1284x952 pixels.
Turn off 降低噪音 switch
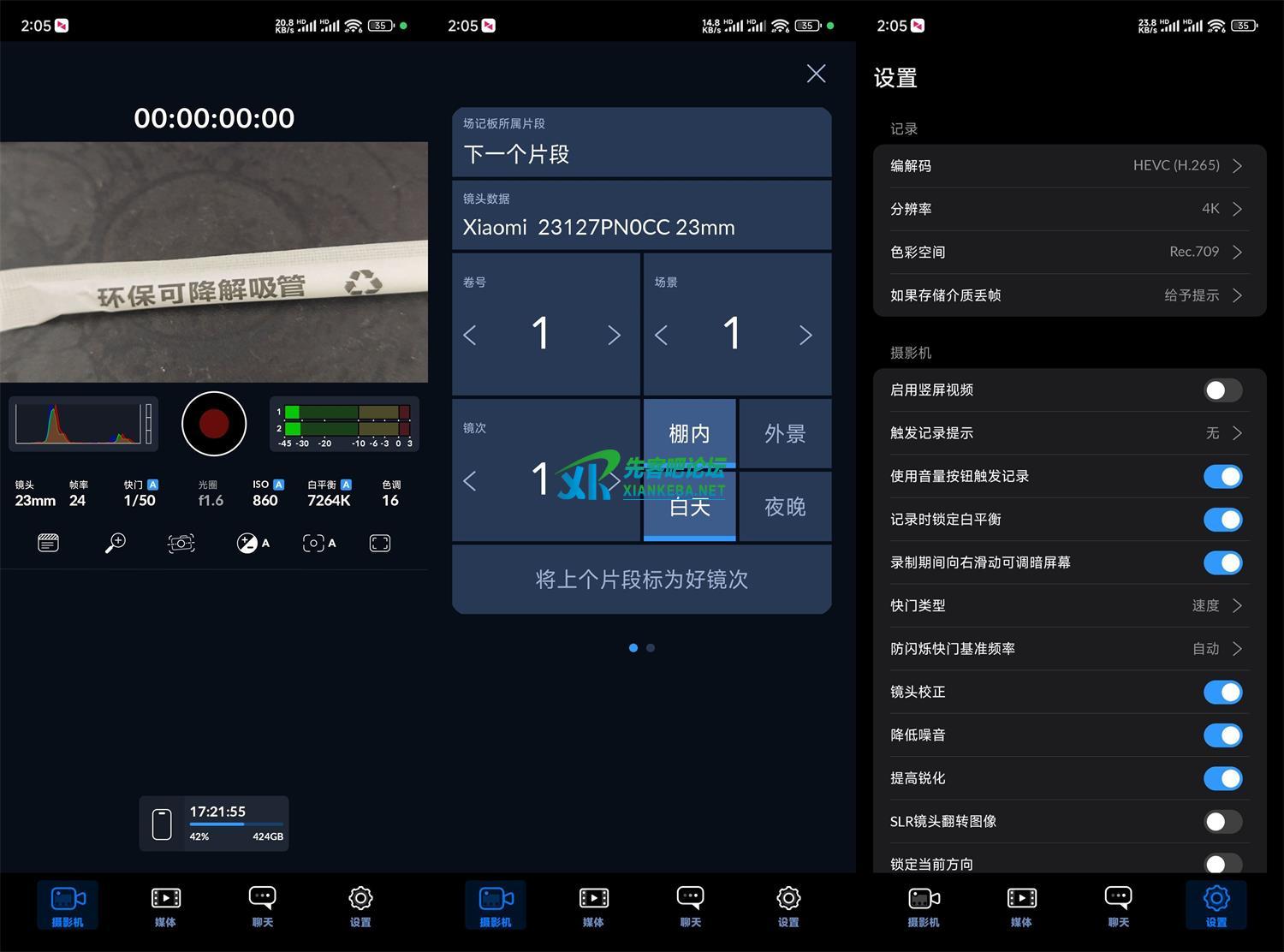(x=1222, y=735)
